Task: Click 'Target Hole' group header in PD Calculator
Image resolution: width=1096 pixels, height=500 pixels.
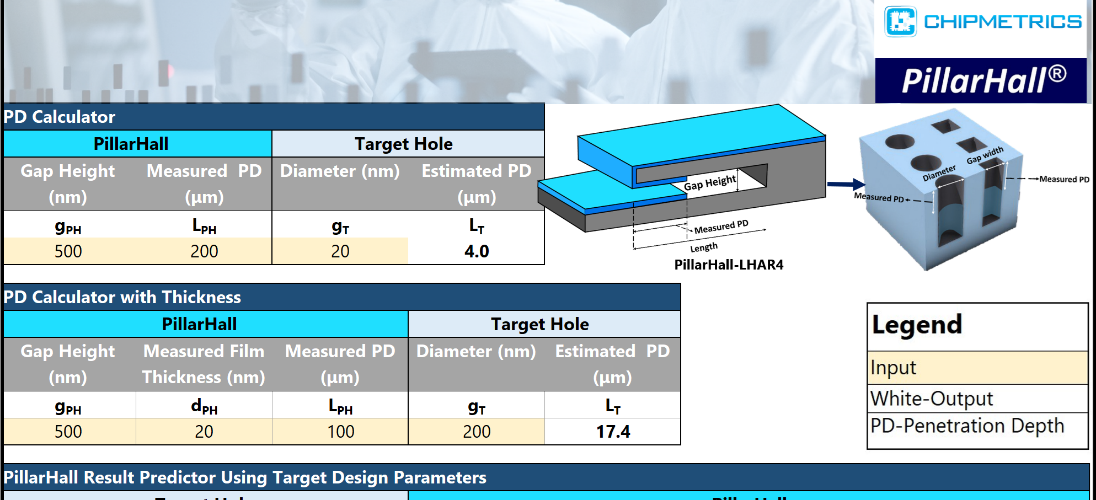Action: tap(408, 144)
